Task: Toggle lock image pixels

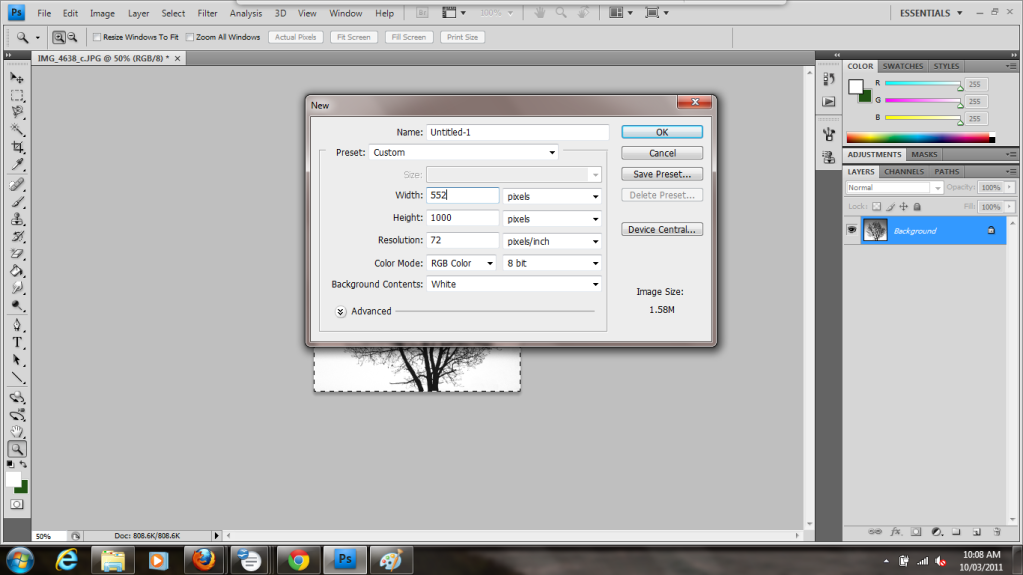Action: 890,207
